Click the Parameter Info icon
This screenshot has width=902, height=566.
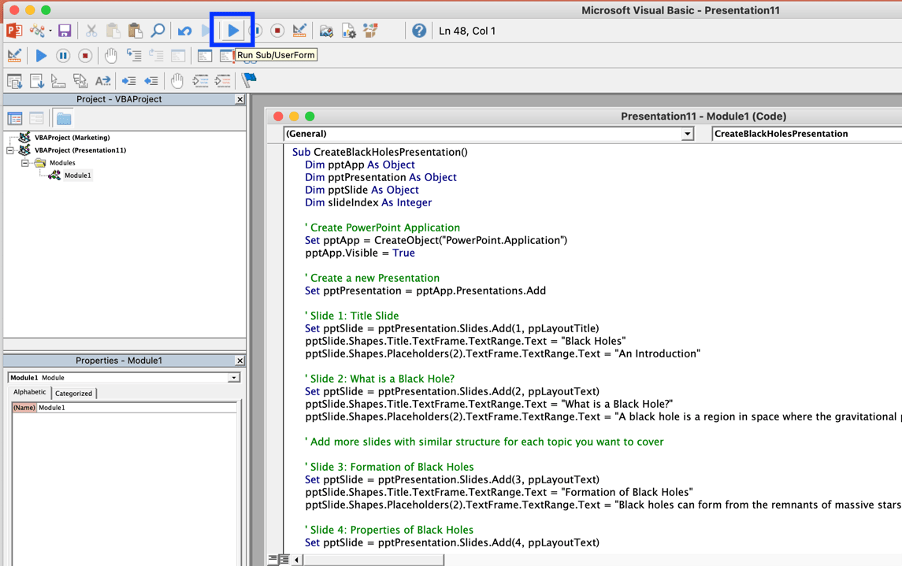80,81
